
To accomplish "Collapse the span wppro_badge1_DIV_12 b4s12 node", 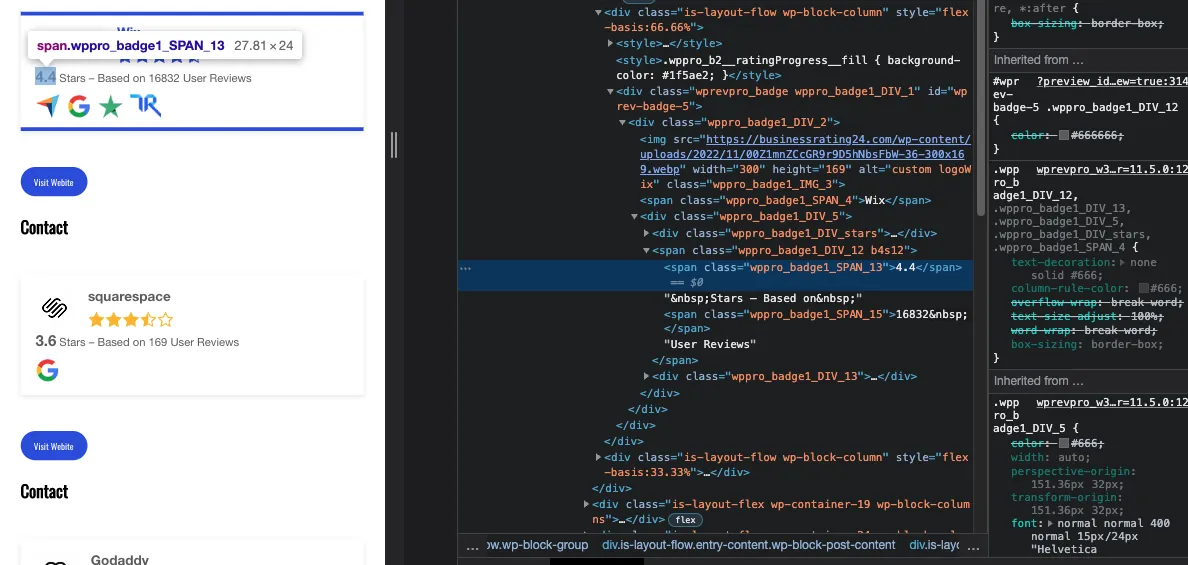I will point(646,250).
